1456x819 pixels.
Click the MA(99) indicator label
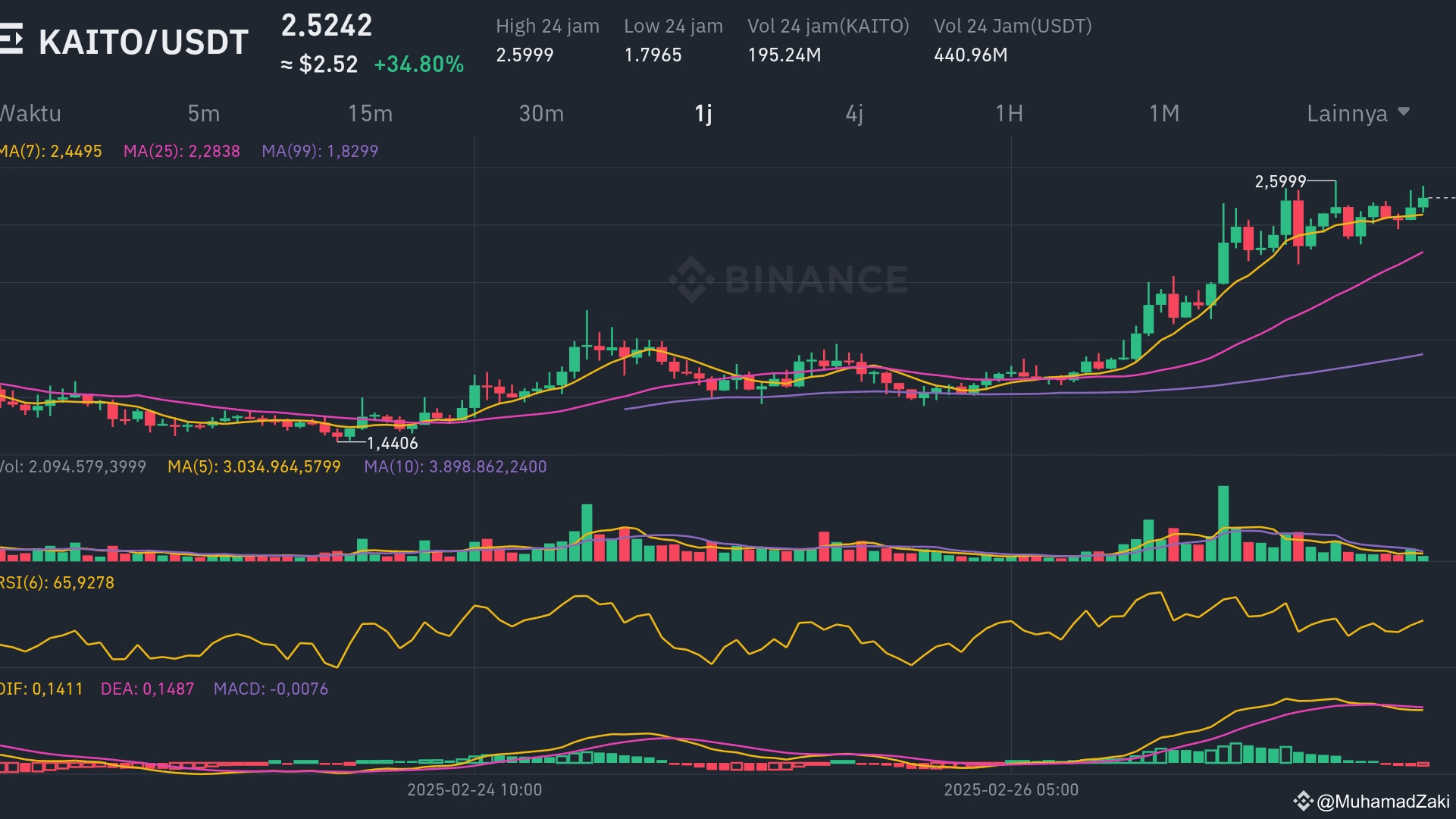[x=319, y=151]
